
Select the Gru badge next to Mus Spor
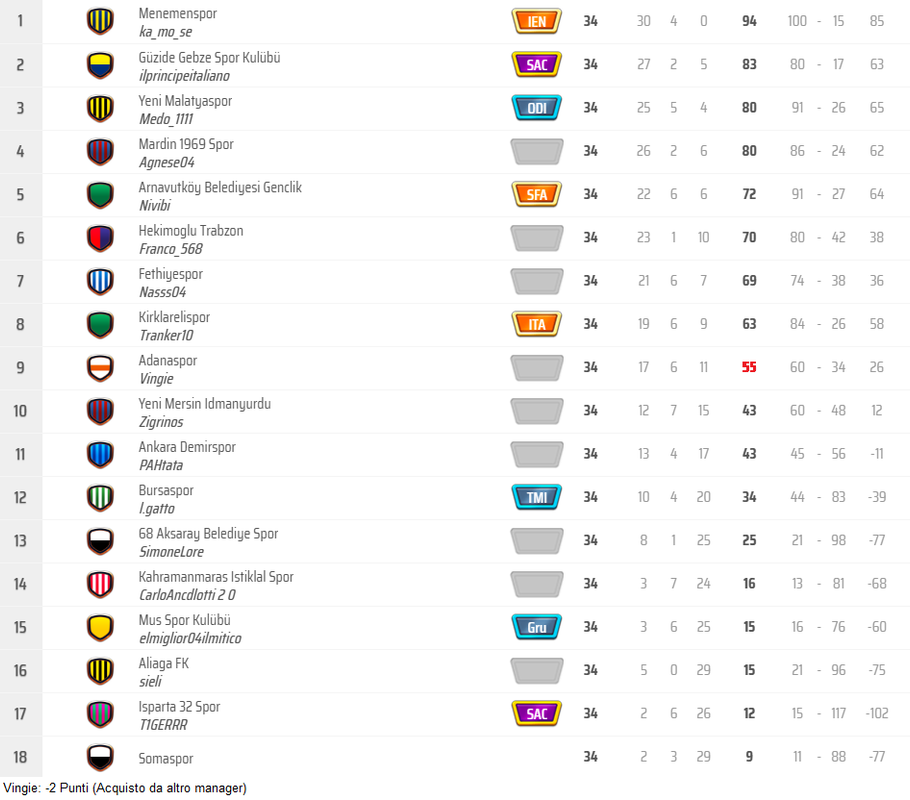pyautogui.click(x=537, y=627)
